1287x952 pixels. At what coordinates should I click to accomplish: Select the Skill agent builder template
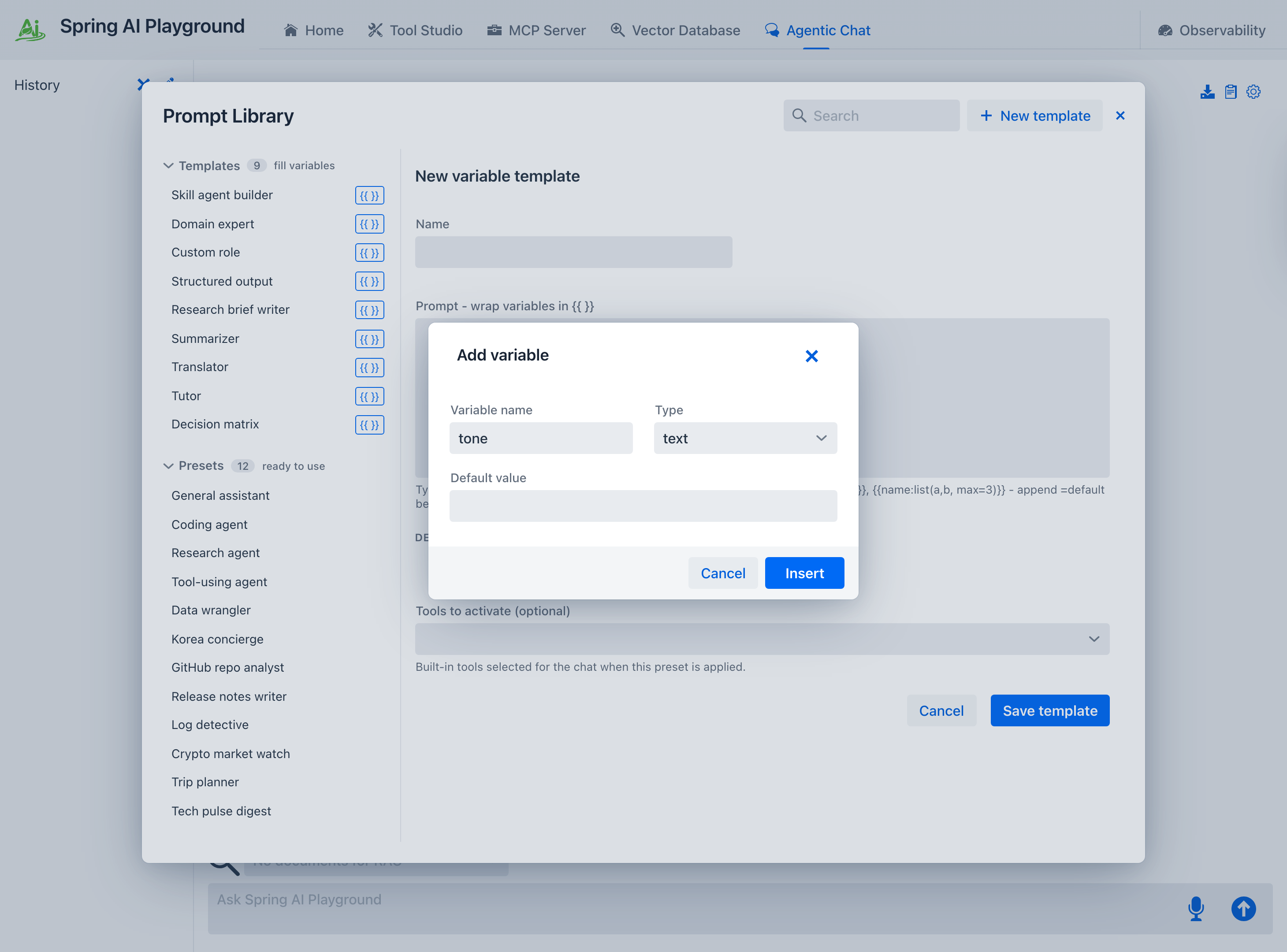222,195
